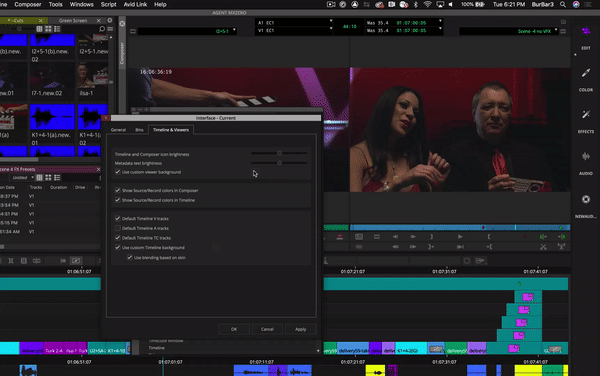Click Play in the record monitor

460,237
